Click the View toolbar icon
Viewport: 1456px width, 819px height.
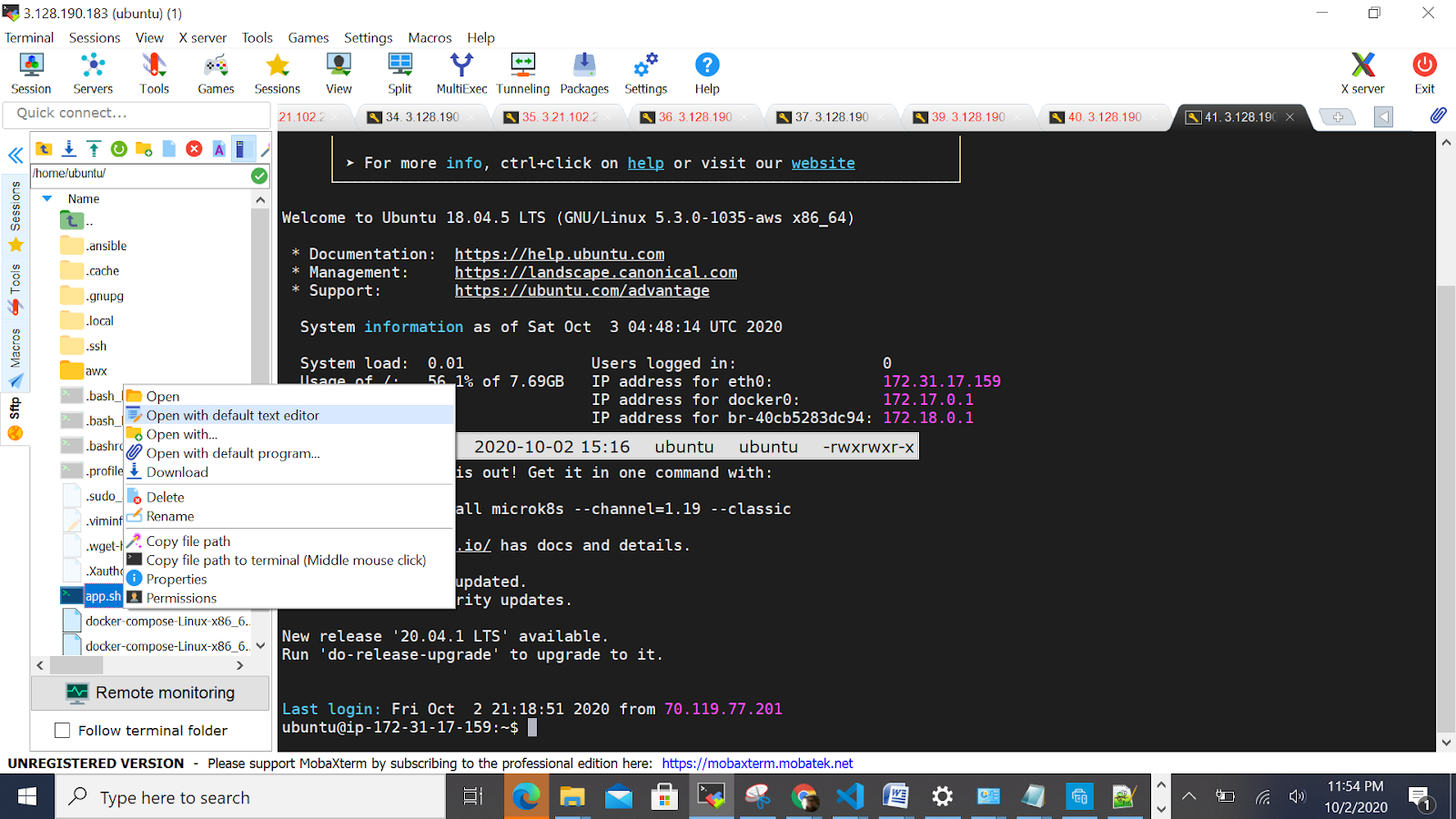click(x=339, y=74)
